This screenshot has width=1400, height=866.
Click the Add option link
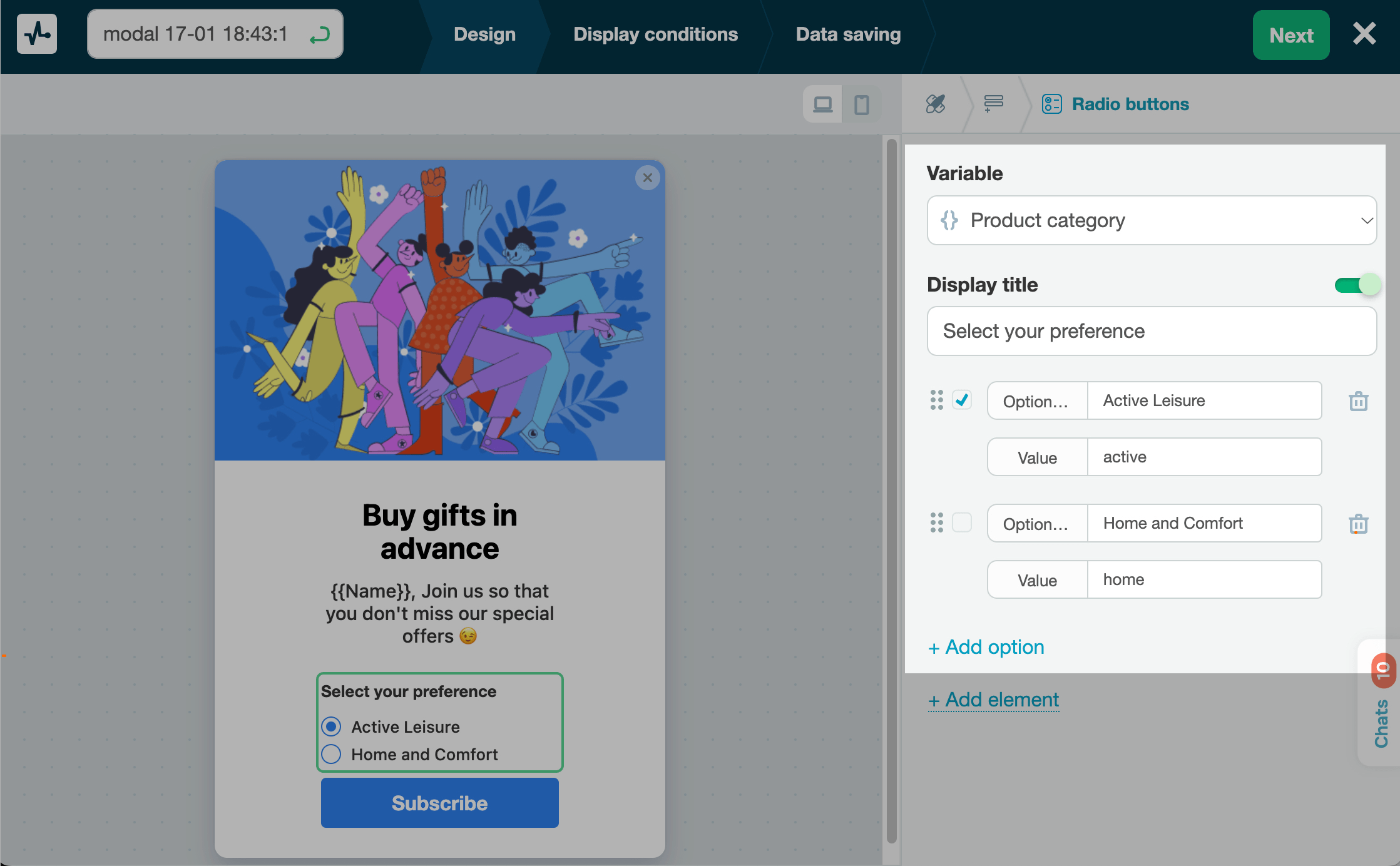(986, 647)
